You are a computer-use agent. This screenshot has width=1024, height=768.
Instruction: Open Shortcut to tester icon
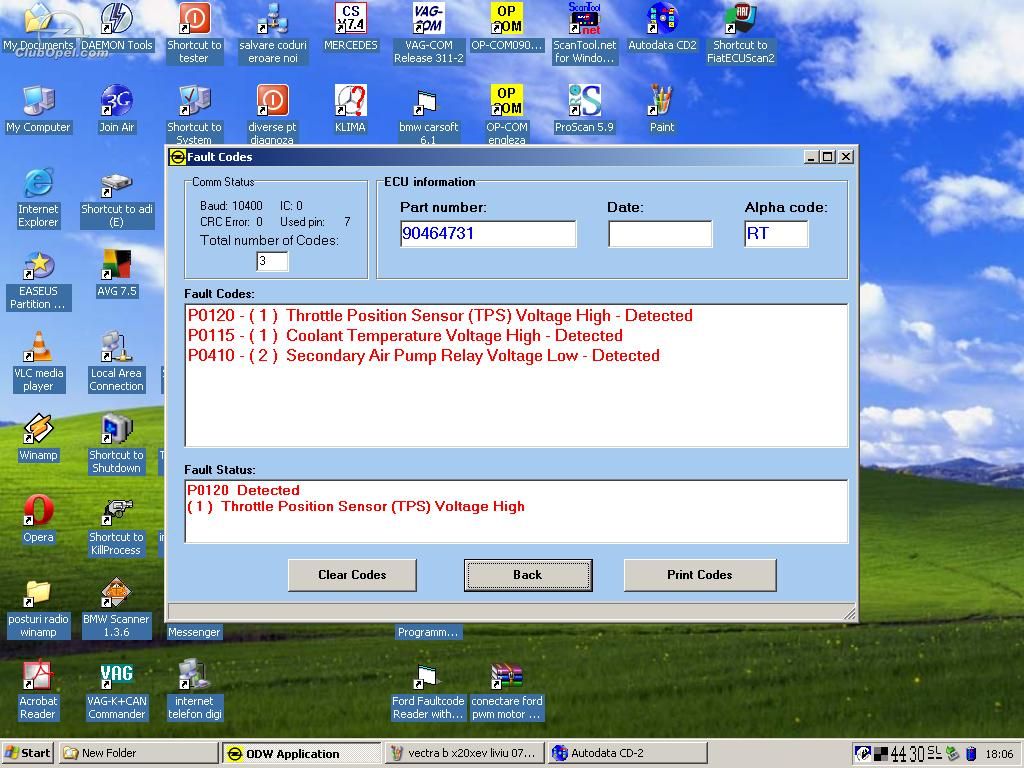(x=194, y=34)
